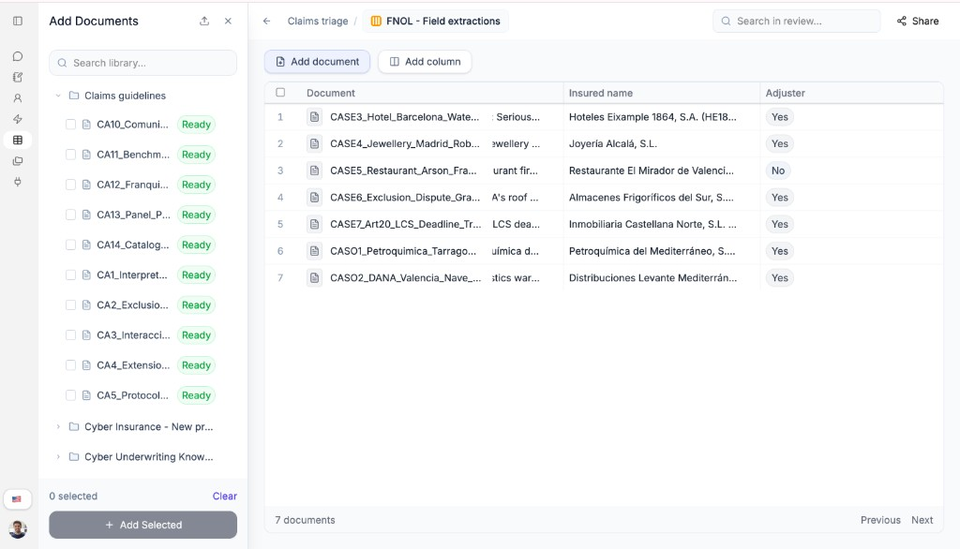The image size is (960, 549).
Task: Click file icon of CASE5_Restaurant_Arson row
Action: 314,171
